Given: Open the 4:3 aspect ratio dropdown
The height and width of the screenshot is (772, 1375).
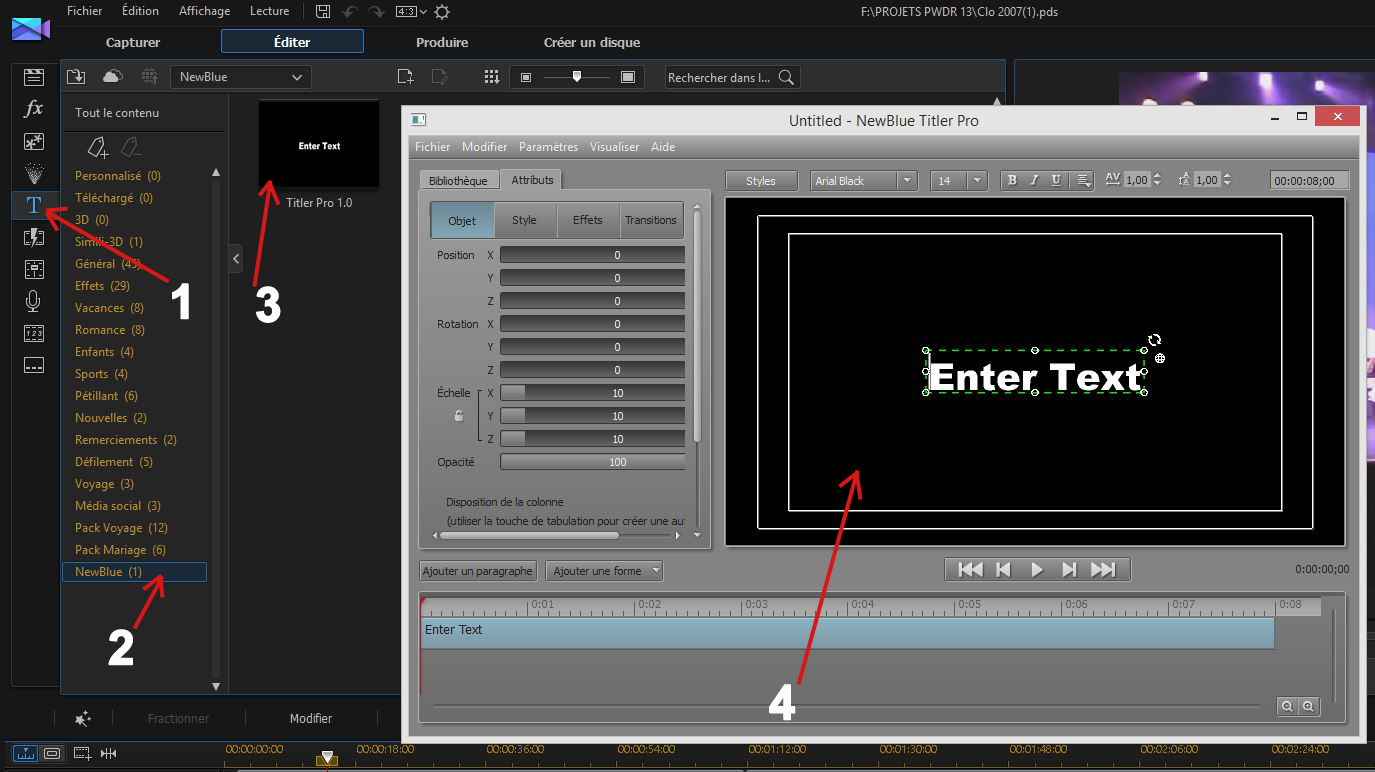Looking at the screenshot, I should click(410, 12).
